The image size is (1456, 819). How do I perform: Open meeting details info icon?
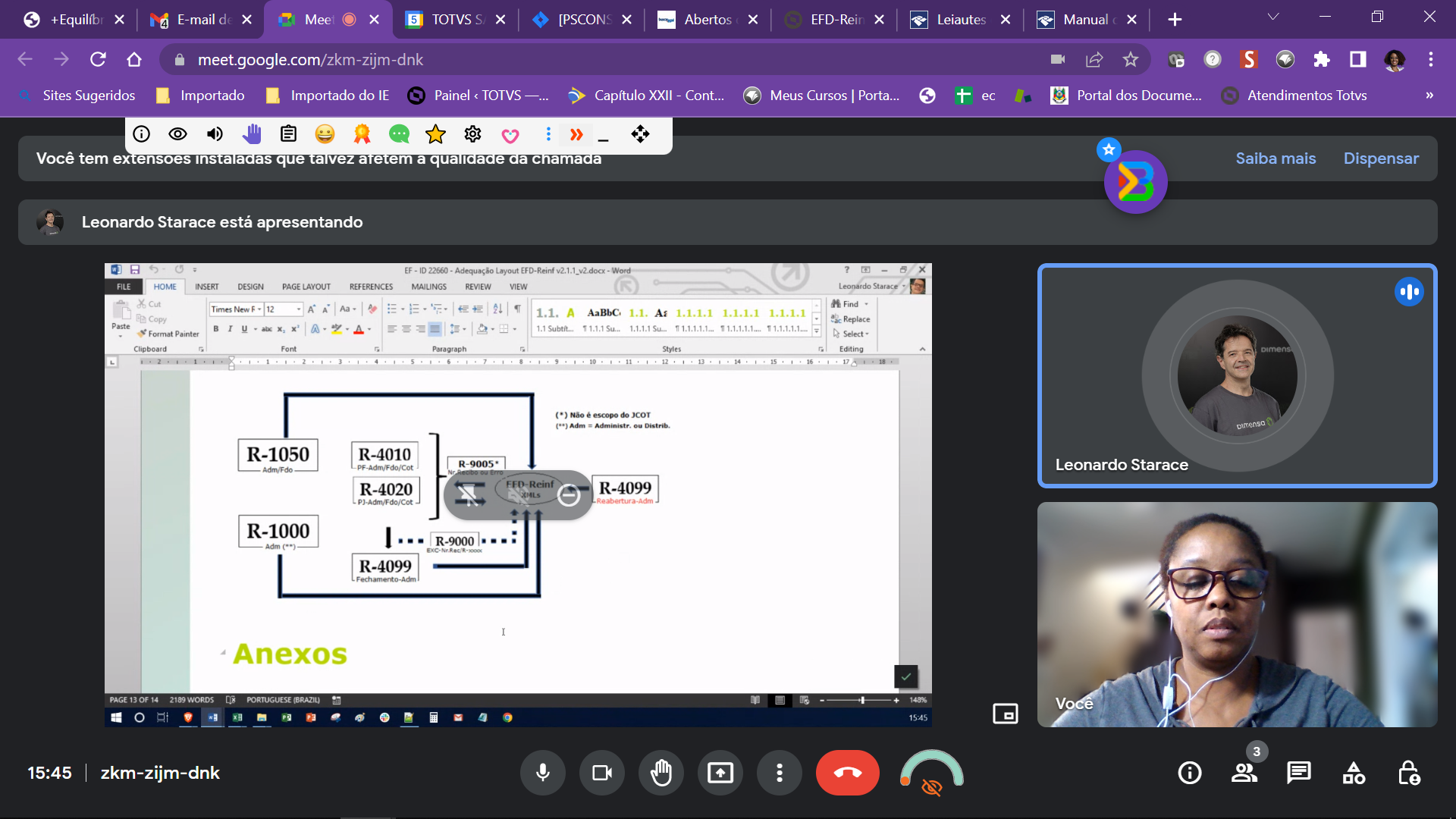(1189, 773)
